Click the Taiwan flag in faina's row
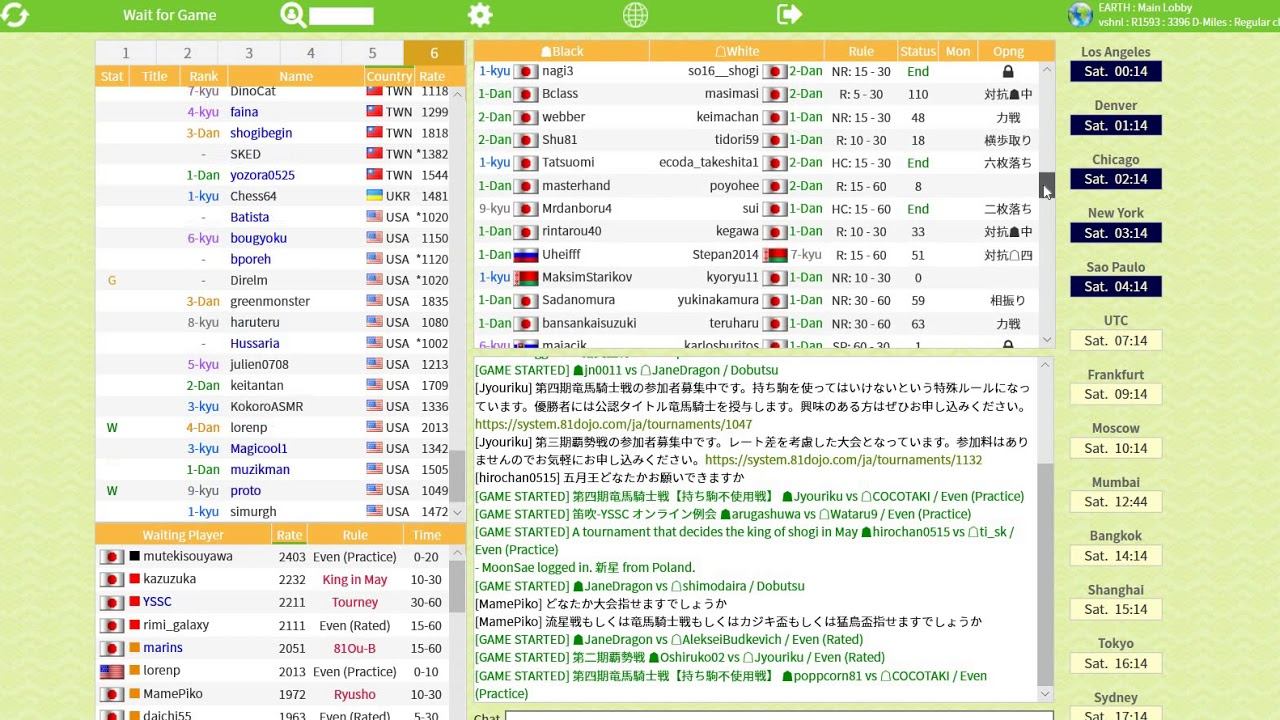This screenshot has height=720, width=1280. tap(374, 112)
